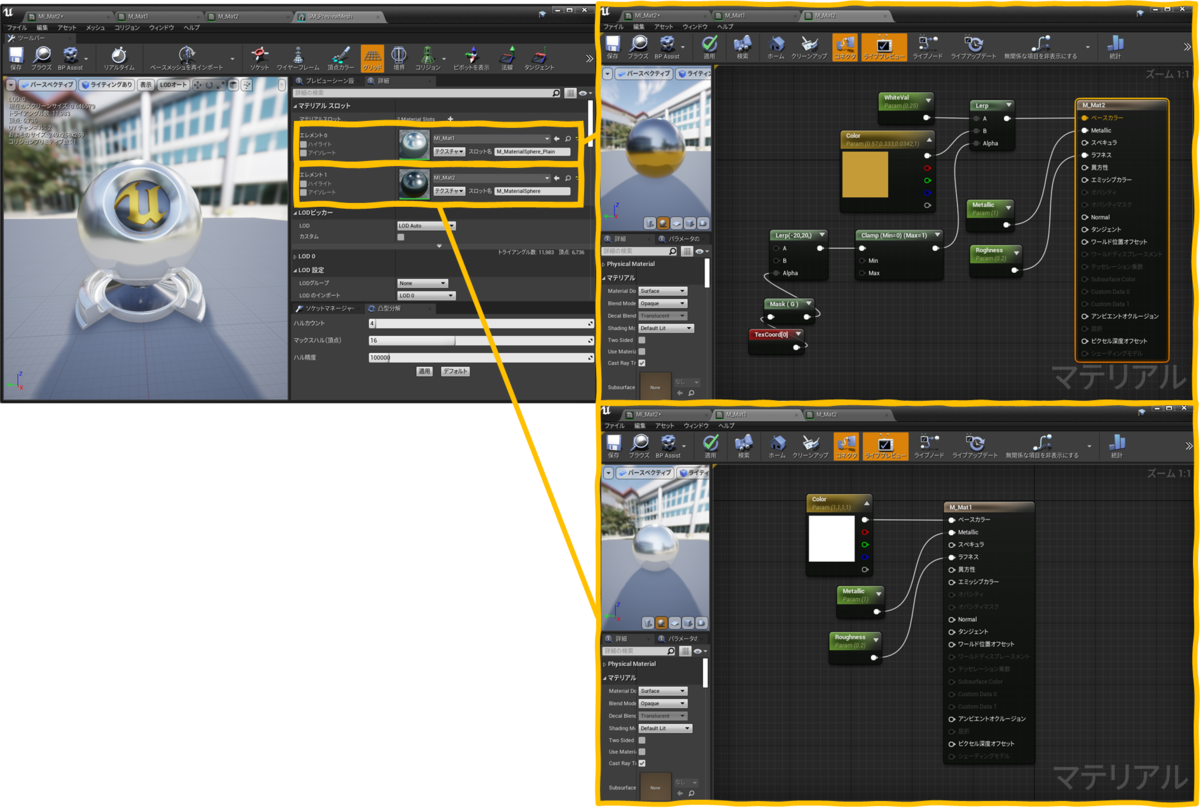Click Reimport Base Mesh (ベースメッシュを再インポート)
The width and height of the screenshot is (1200, 808).
coord(187,58)
